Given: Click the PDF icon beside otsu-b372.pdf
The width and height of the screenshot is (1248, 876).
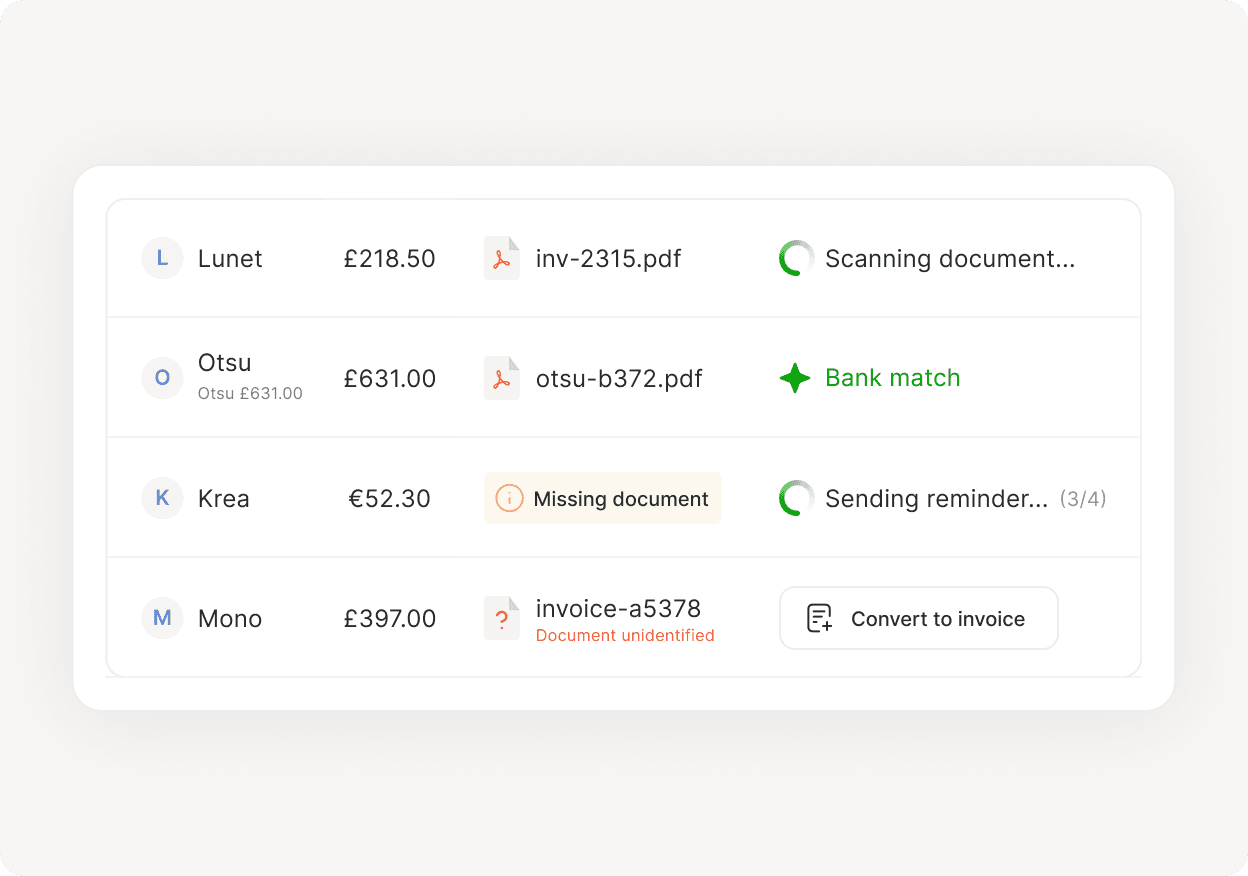Looking at the screenshot, I should coord(502,378).
